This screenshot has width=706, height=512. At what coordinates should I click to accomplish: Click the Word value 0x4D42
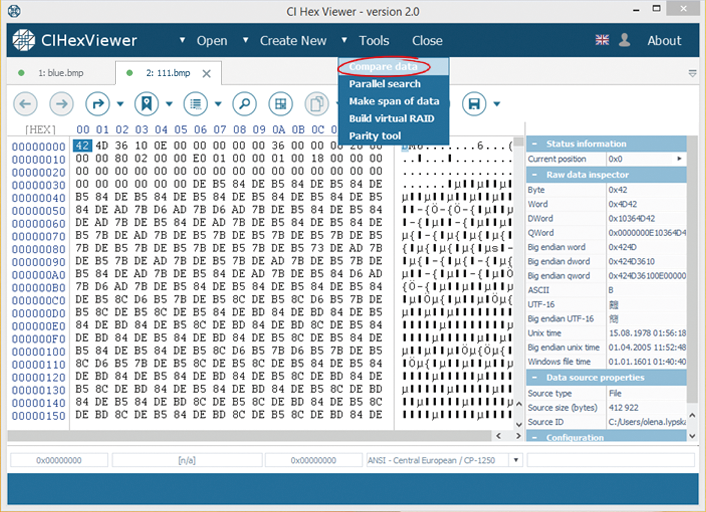point(623,204)
